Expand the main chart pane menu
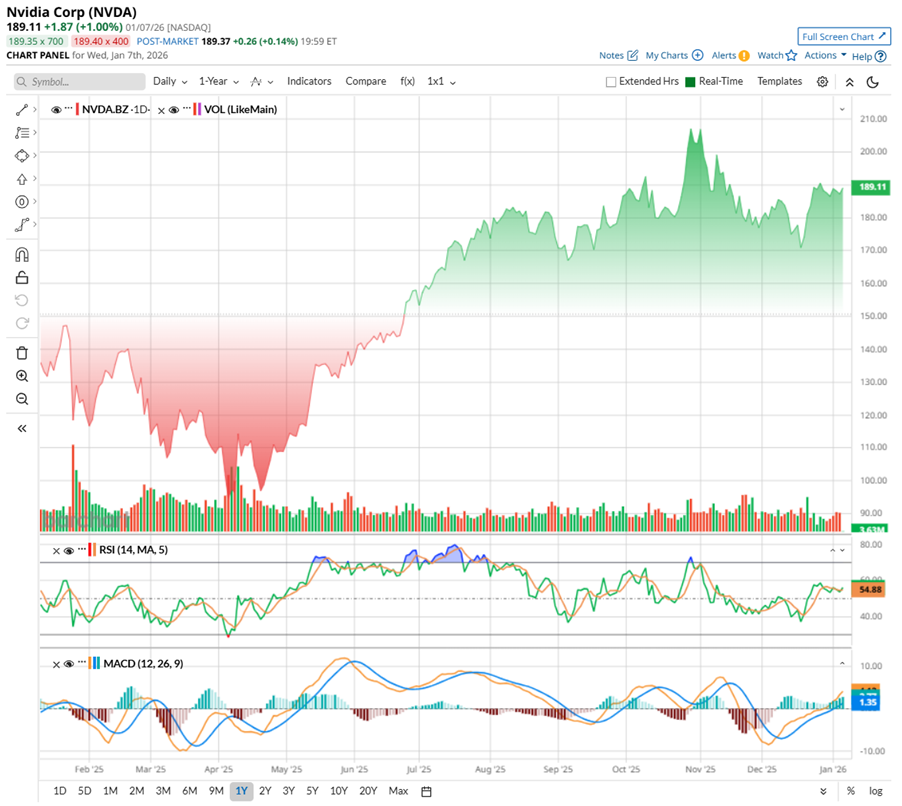The image size is (902, 806). (x=842, y=109)
